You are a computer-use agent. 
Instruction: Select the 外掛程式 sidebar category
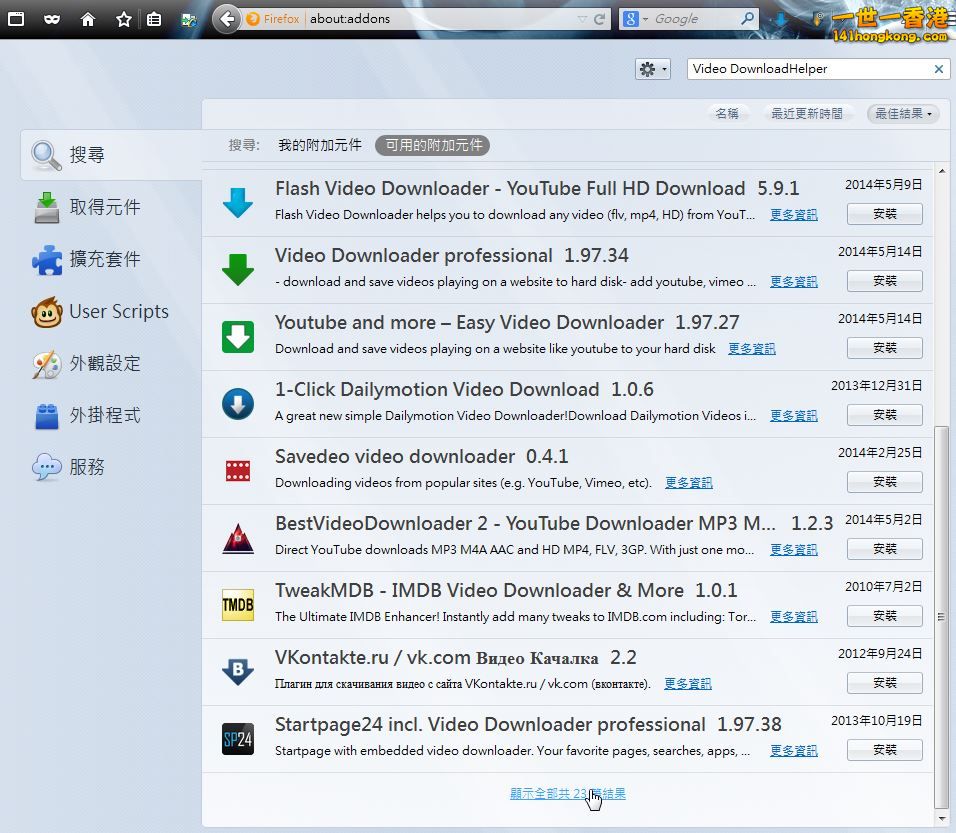tap(112, 415)
